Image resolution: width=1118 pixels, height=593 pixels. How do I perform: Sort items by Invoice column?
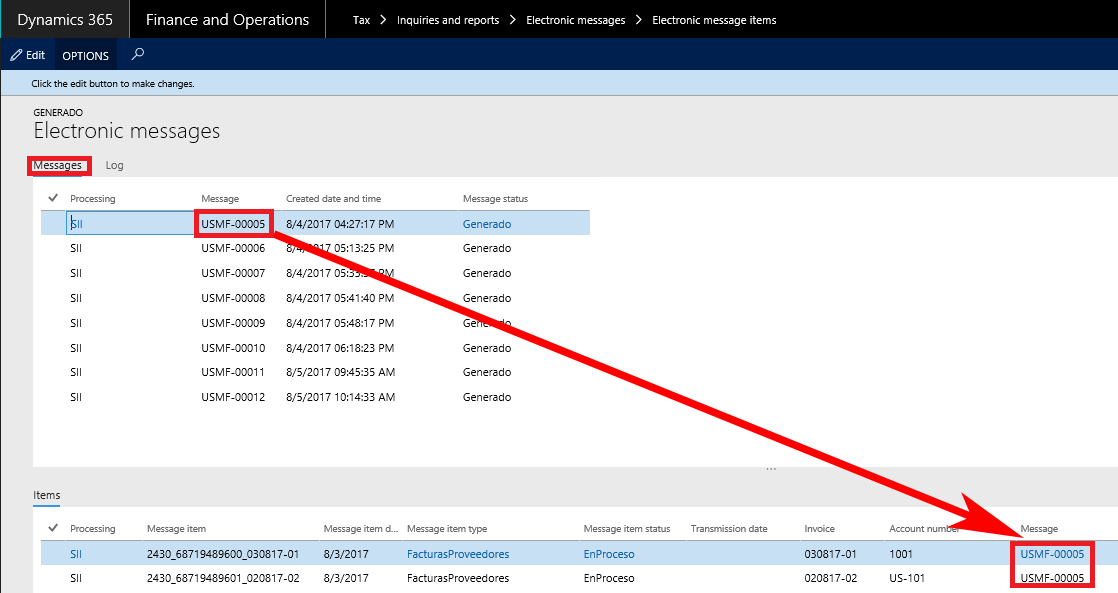coord(819,529)
